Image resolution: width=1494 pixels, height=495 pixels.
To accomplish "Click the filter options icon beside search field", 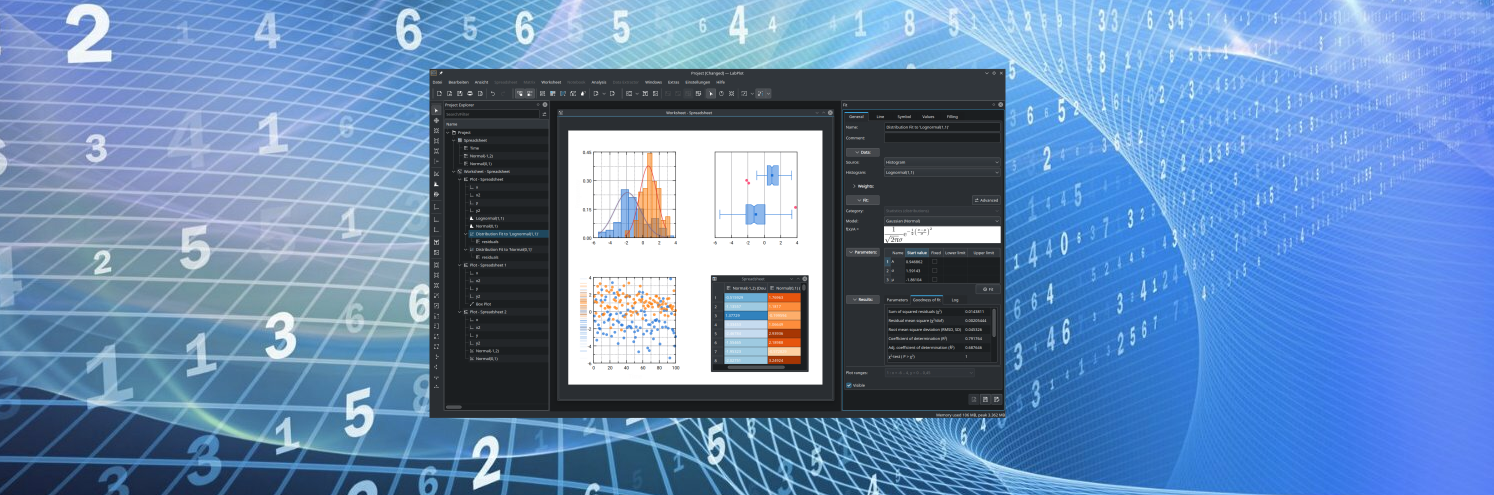I will 543,114.
